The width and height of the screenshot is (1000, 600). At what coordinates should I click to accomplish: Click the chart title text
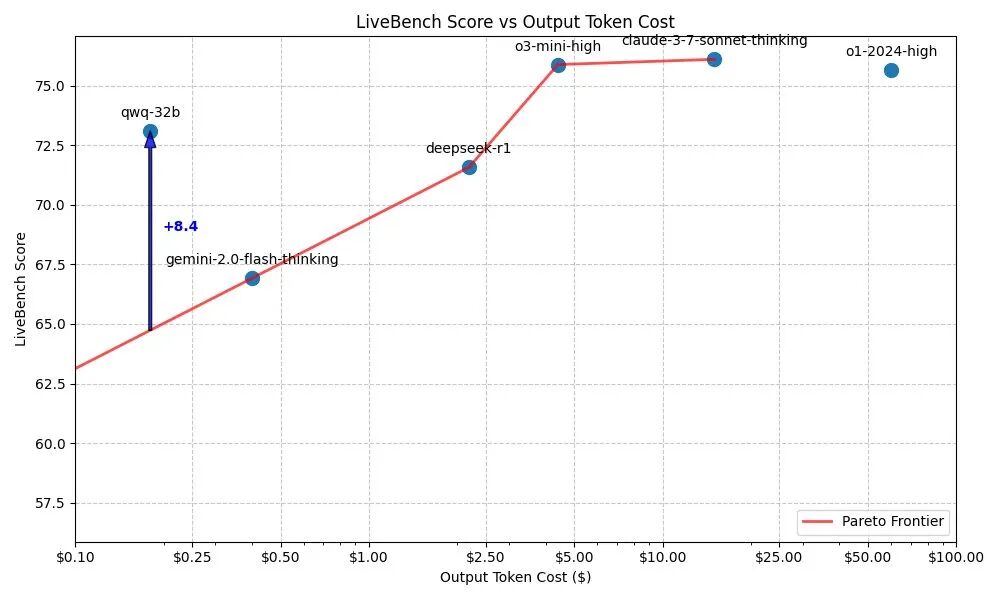(515, 22)
